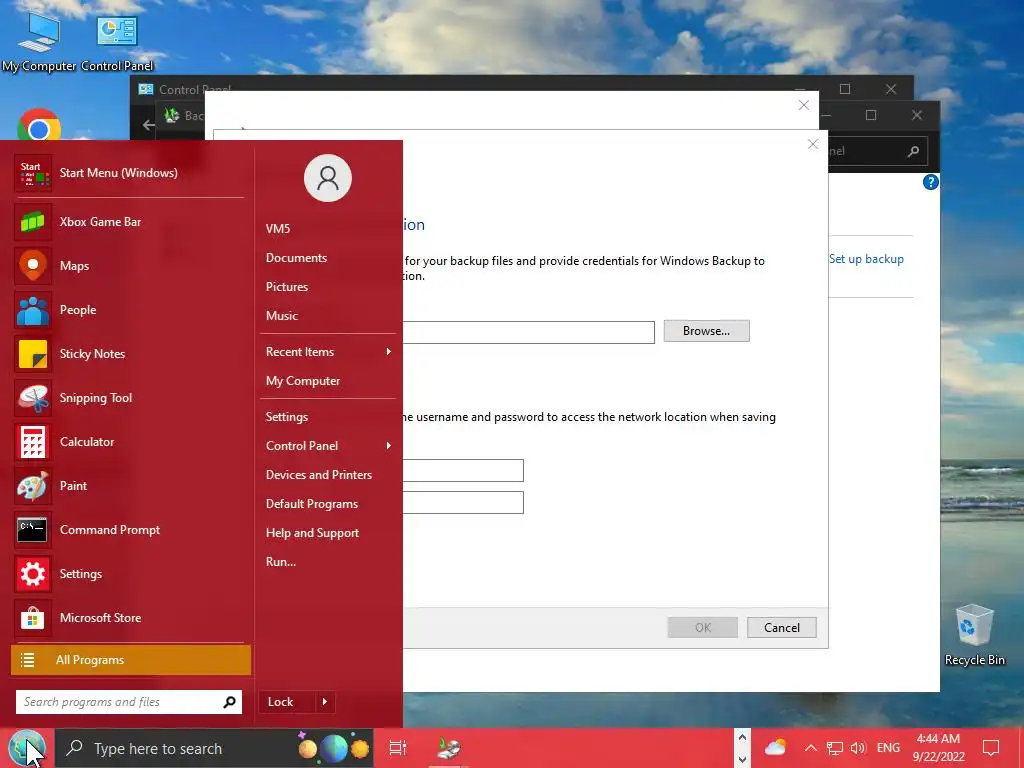Screen dimensions: 1024x768
Task: Click the Start globe button on taskbar
Action: 26,748
